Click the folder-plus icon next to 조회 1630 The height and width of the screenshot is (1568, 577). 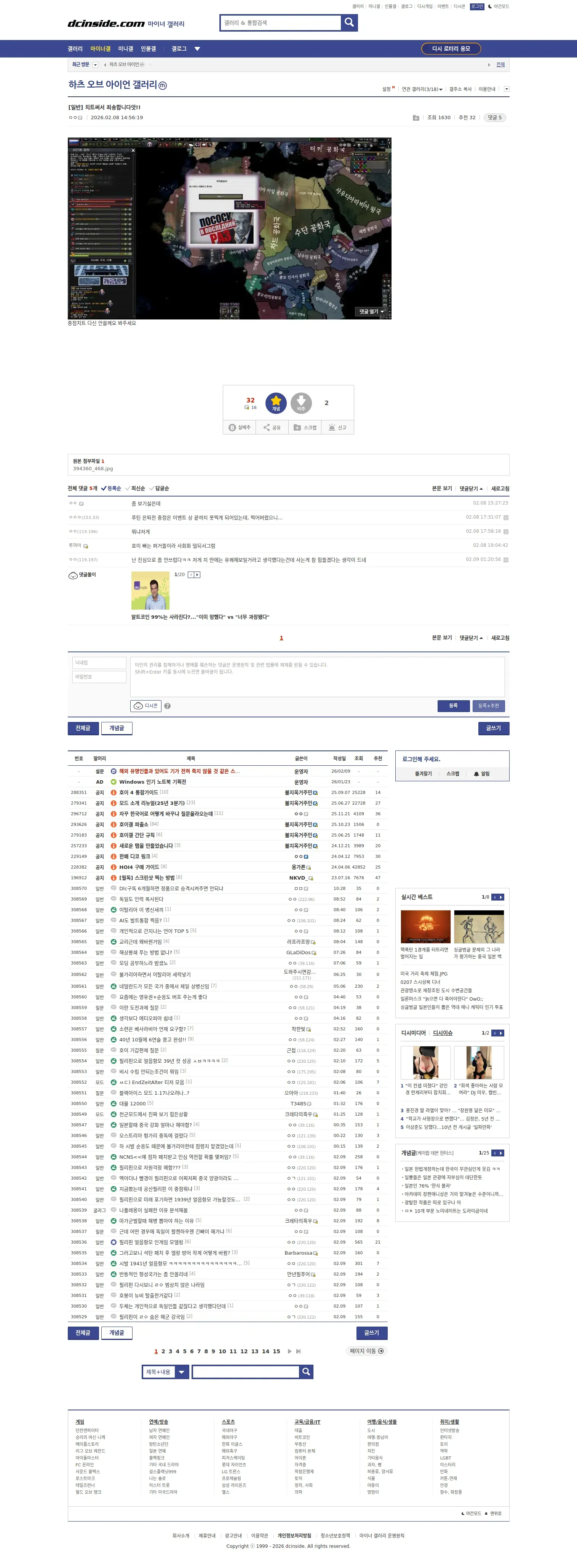(x=416, y=118)
